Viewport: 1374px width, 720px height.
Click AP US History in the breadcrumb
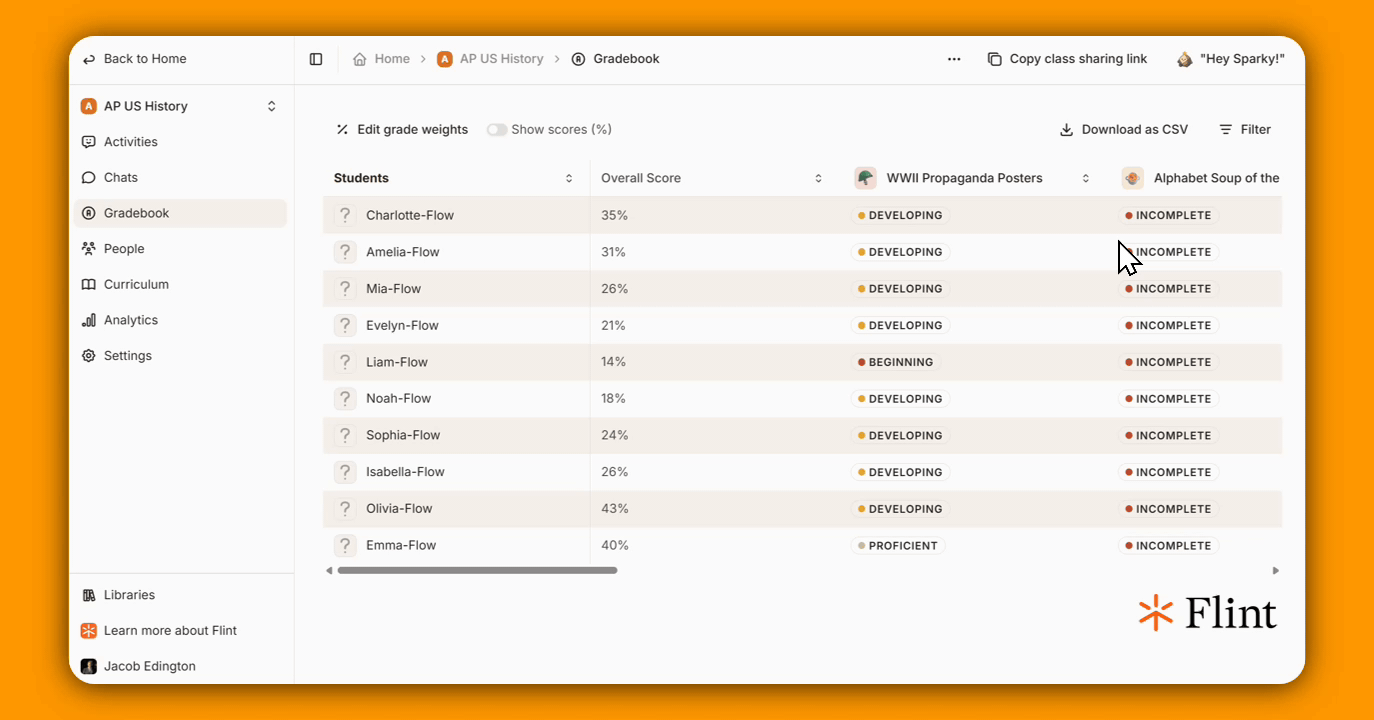coord(501,59)
